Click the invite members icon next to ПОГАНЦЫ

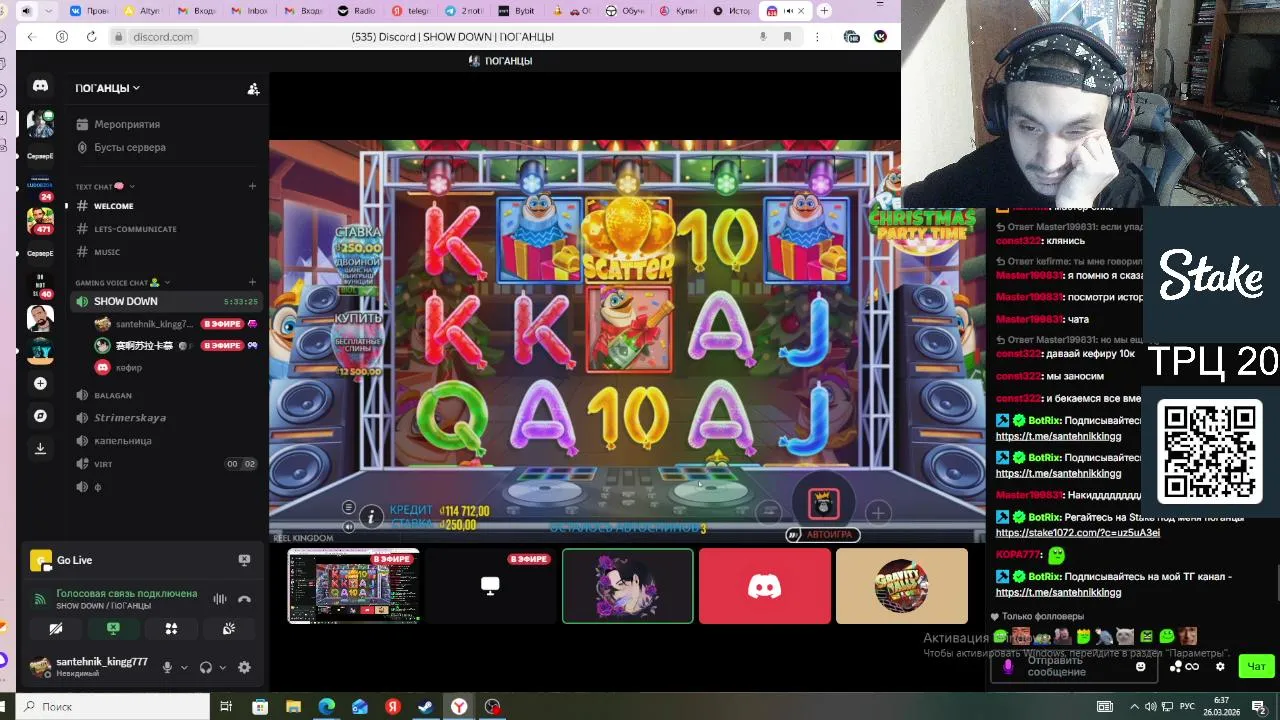pos(253,89)
